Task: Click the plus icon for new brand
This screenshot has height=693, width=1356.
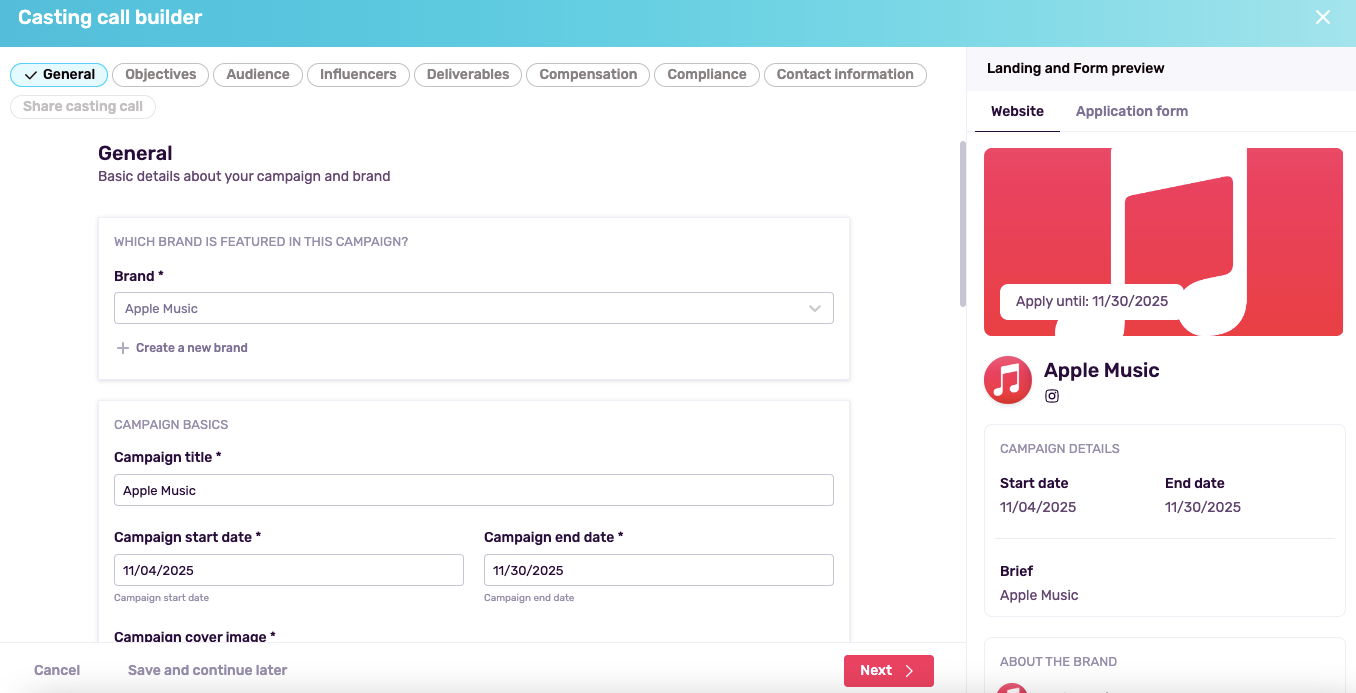Action: coord(123,348)
